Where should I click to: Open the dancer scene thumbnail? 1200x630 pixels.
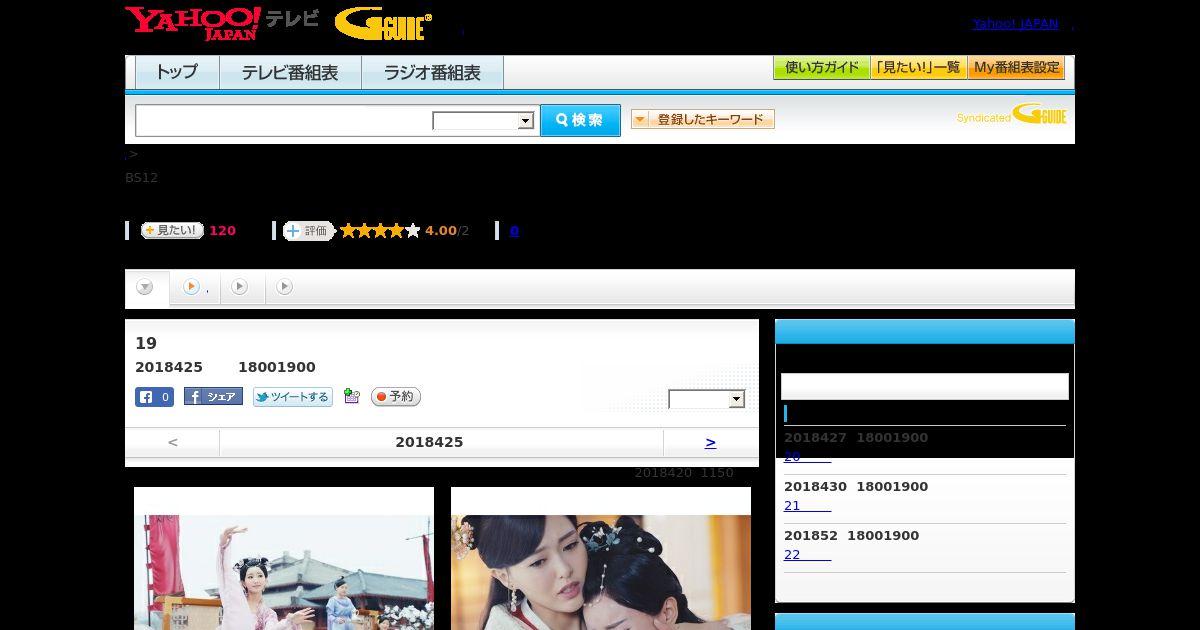click(x=284, y=572)
